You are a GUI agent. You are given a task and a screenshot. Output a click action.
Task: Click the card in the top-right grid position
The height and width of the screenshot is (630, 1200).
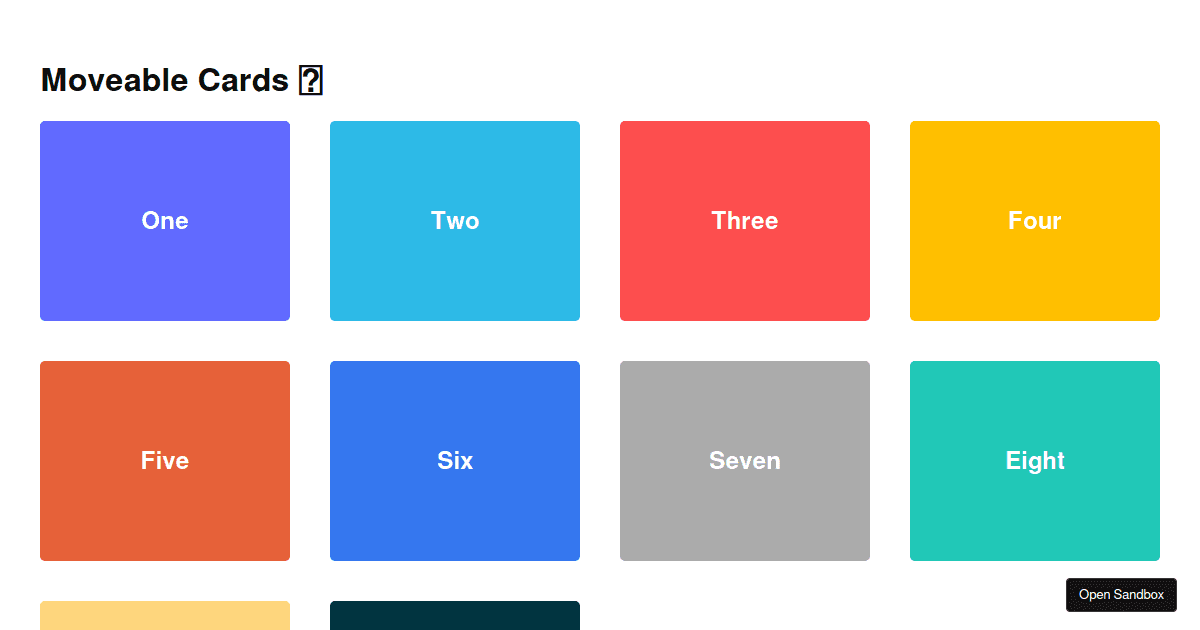(x=1035, y=220)
